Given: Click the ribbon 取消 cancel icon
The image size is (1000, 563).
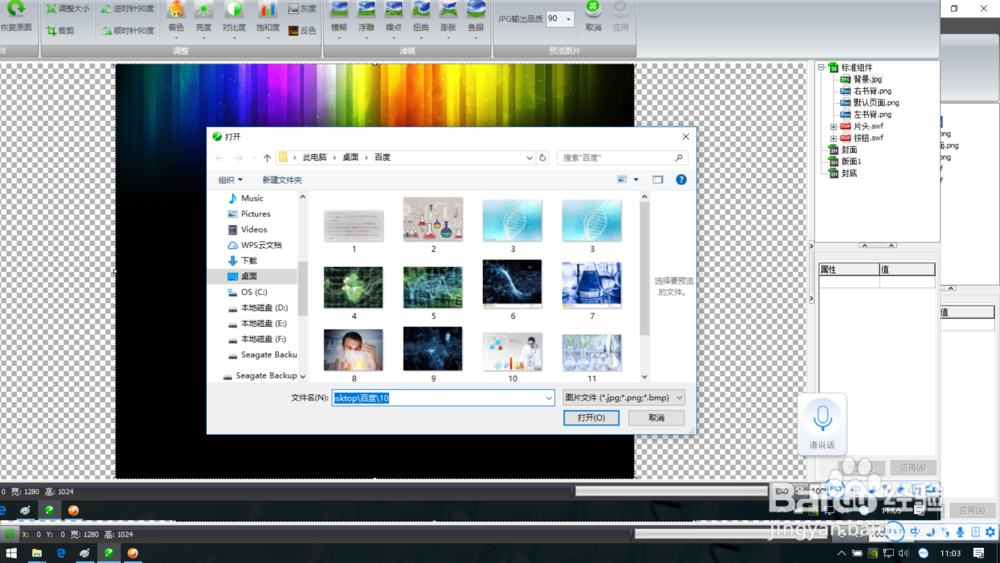Looking at the screenshot, I should click(593, 16).
